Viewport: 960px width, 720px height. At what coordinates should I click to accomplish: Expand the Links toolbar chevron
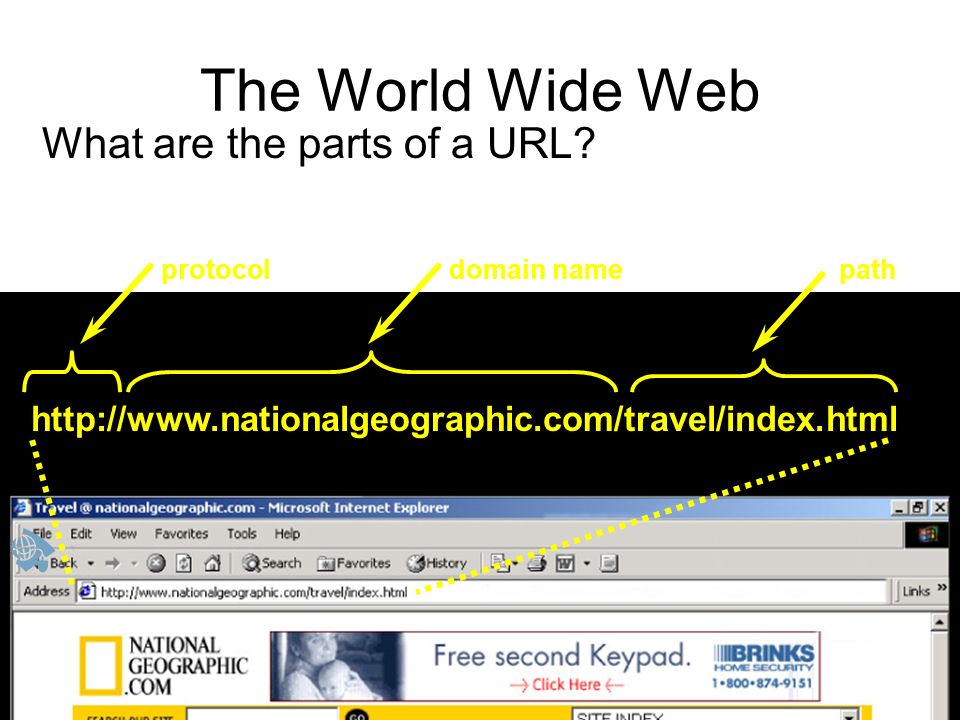[942, 588]
